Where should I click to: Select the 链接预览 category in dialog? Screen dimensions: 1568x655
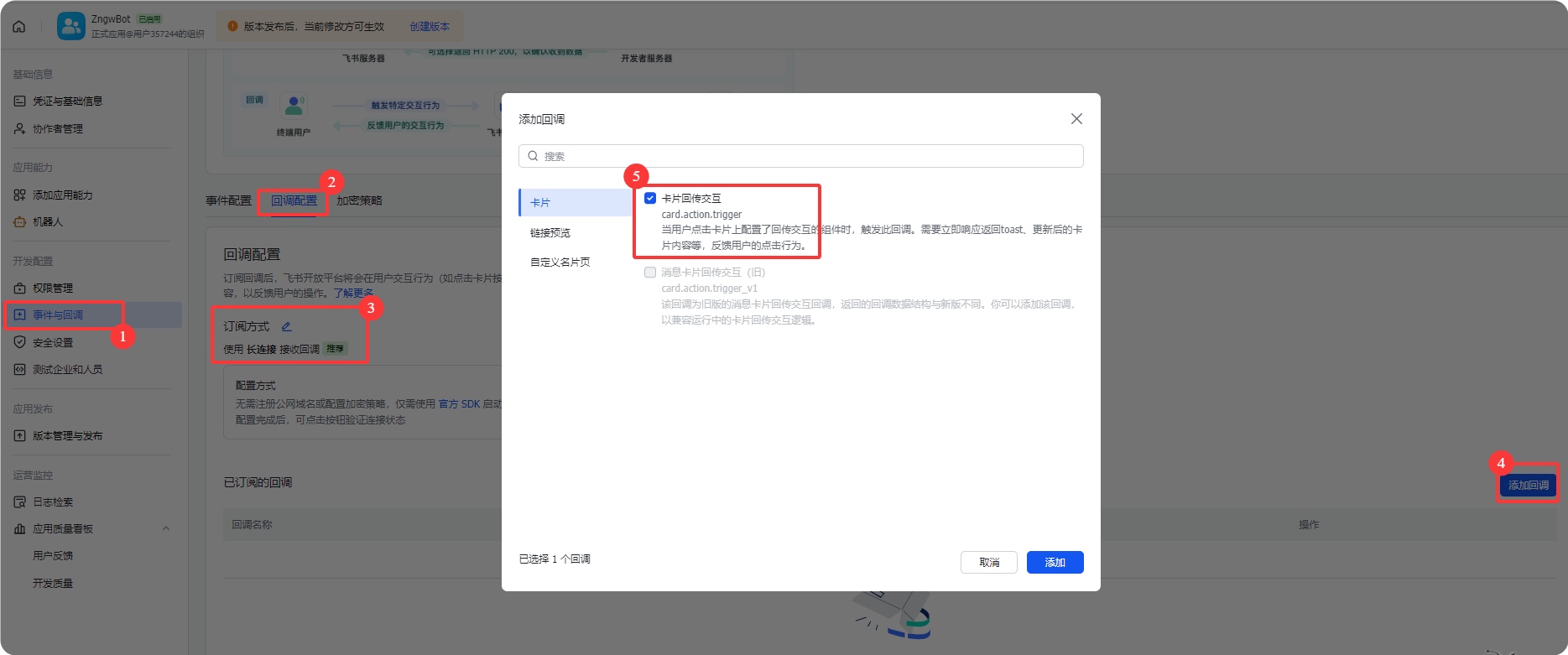pos(550,232)
